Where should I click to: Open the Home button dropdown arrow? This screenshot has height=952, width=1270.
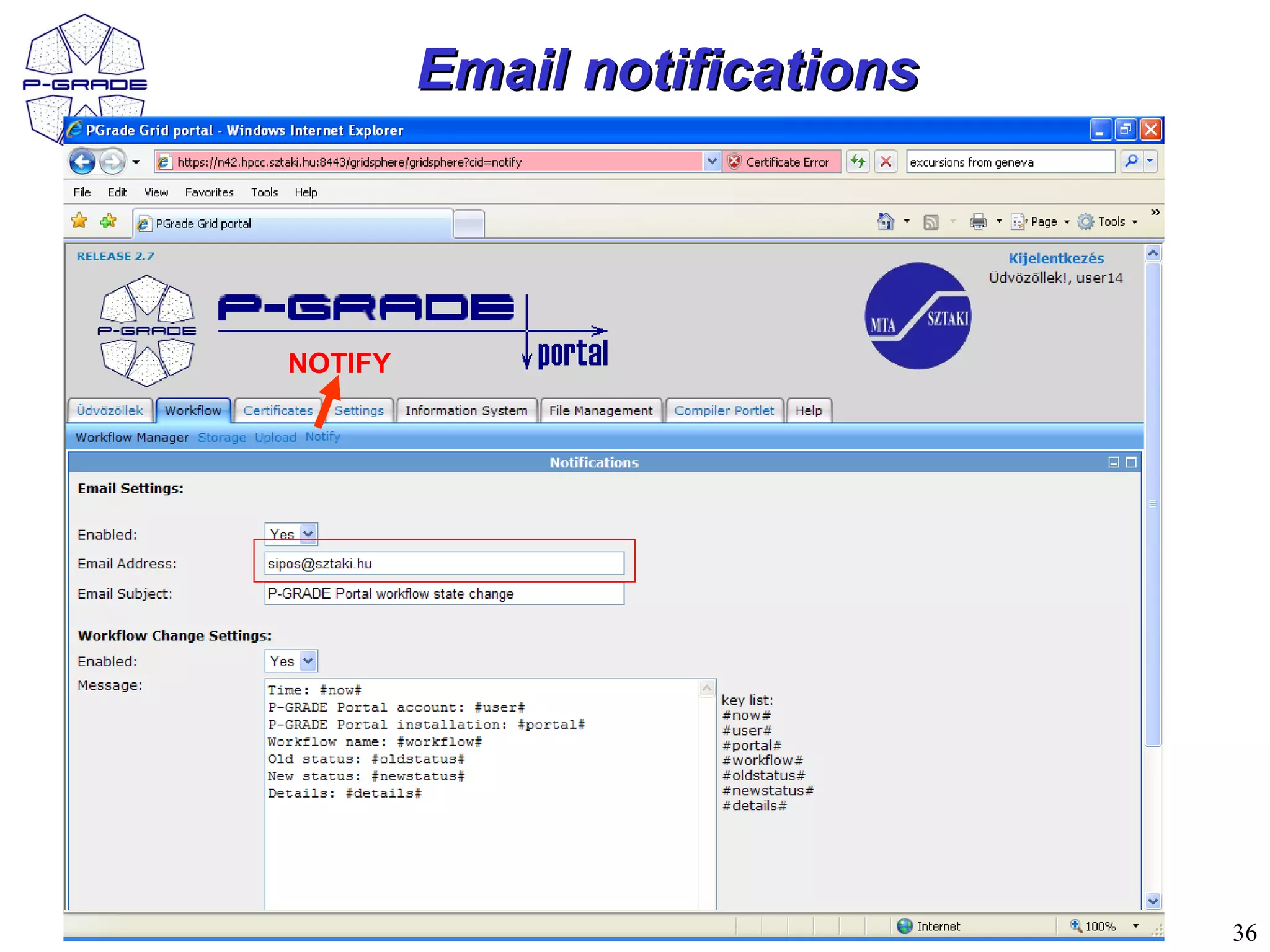[907, 221]
